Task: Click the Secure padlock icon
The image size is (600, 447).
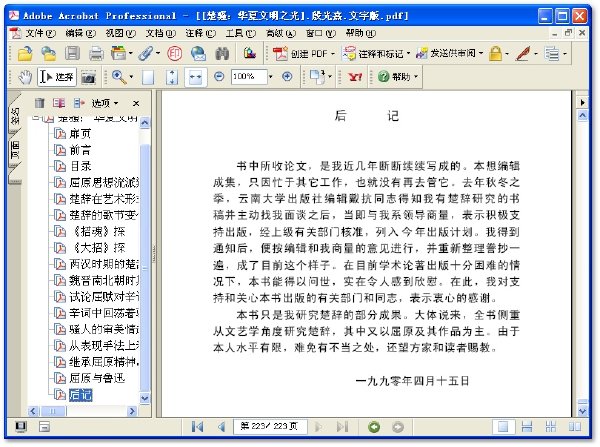Action: coord(495,54)
